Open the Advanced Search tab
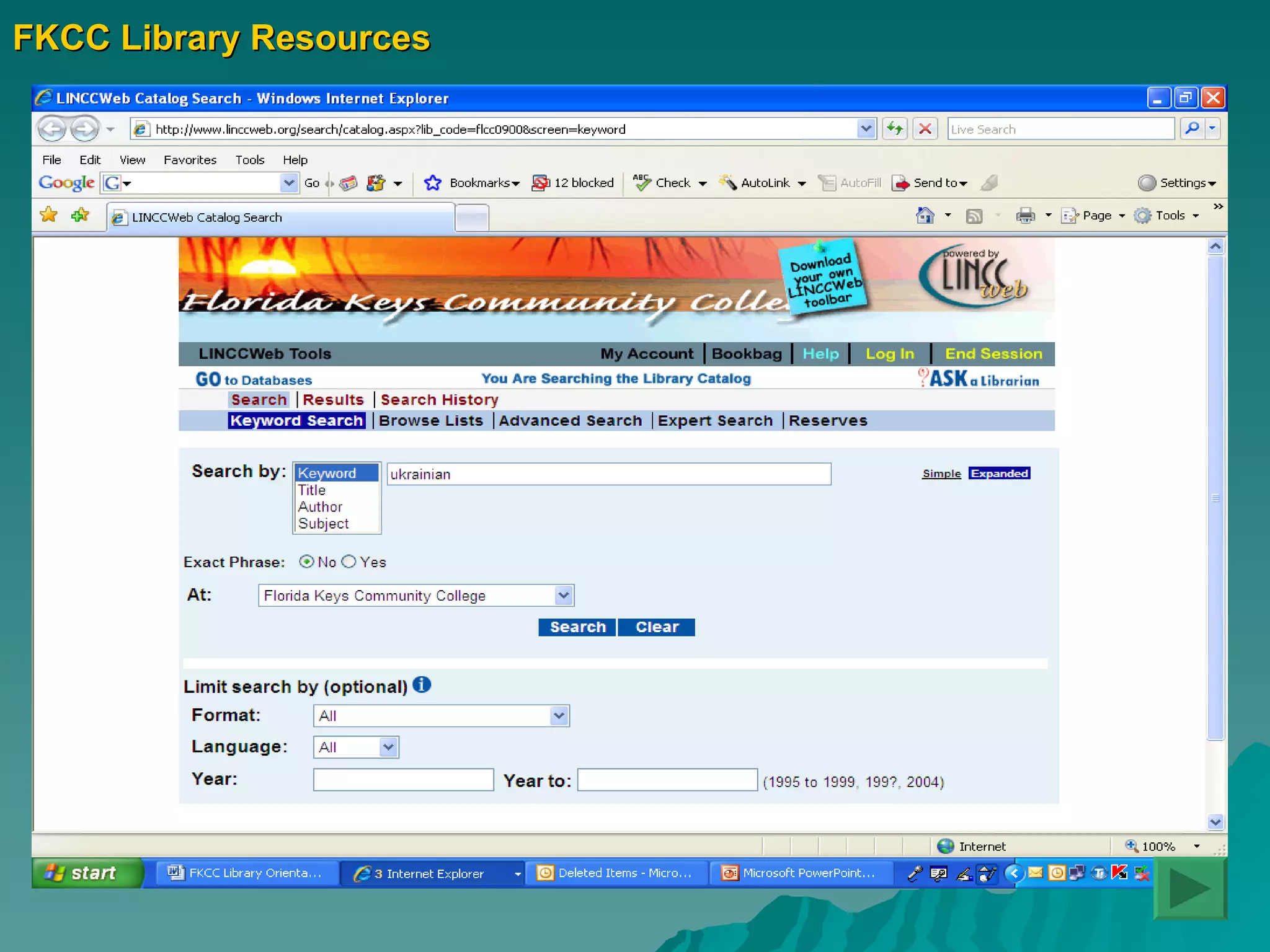 pyautogui.click(x=571, y=420)
